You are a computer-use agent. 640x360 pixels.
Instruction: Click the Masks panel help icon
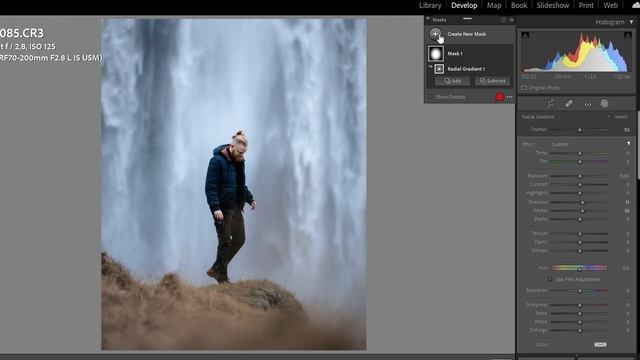503,20
